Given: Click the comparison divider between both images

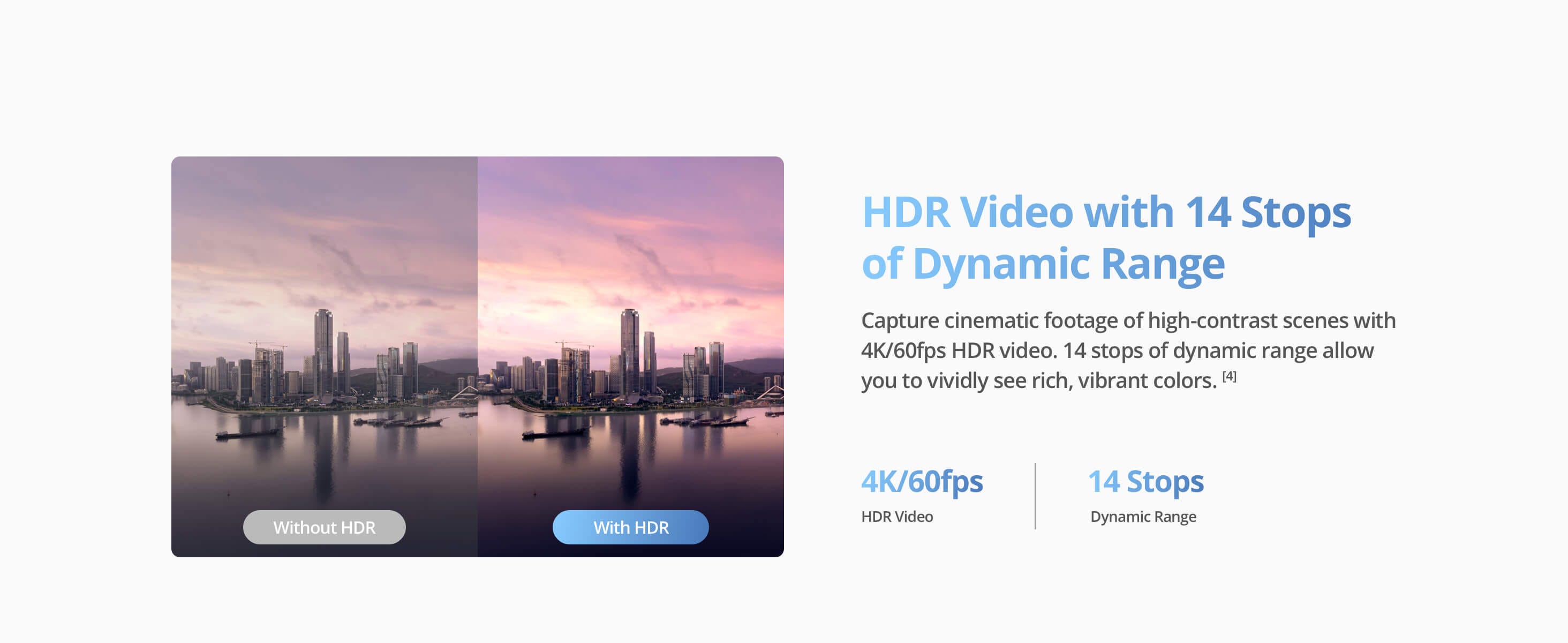Looking at the screenshot, I should click(478, 356).
